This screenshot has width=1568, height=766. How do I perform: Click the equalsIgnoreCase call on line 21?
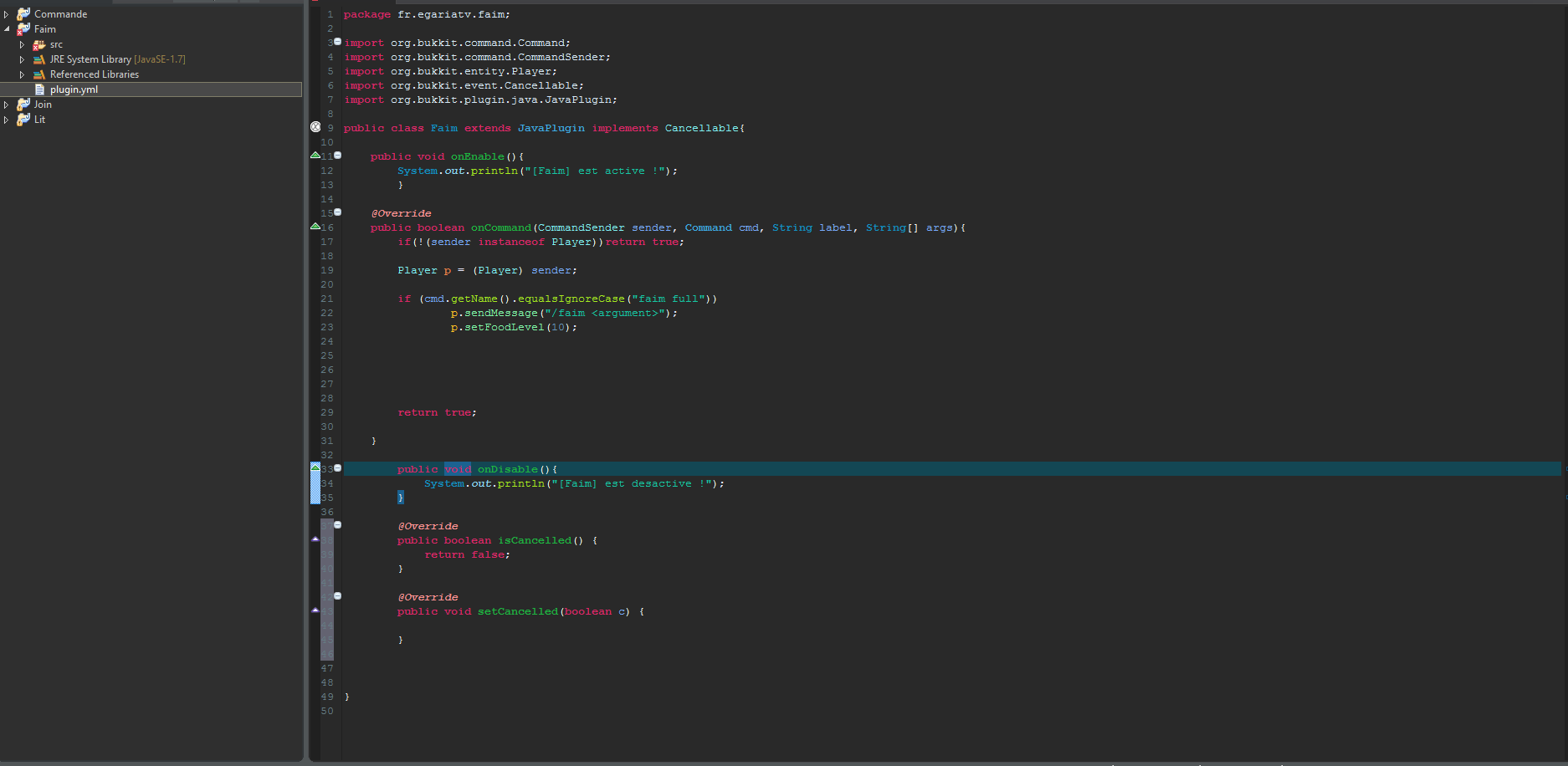pos(571,299)
